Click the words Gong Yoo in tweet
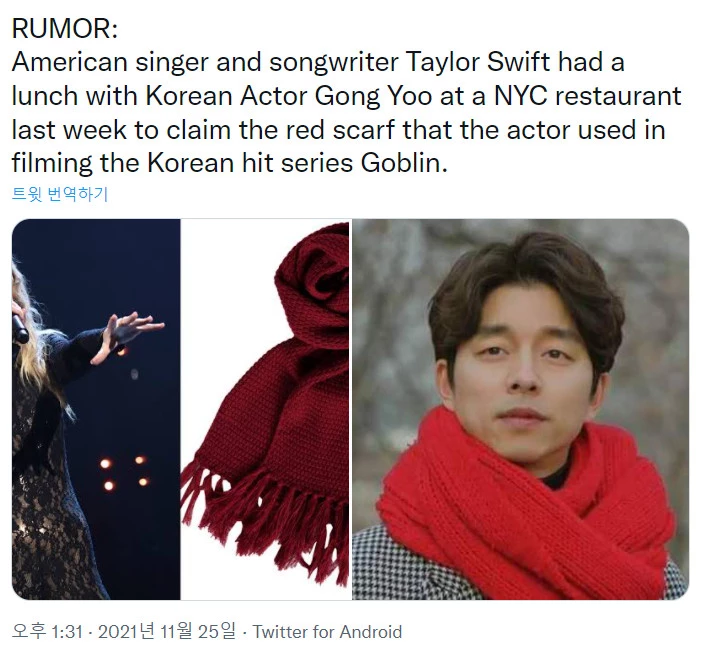The height and width of the screenshot is (651, 704). point(373,96)
